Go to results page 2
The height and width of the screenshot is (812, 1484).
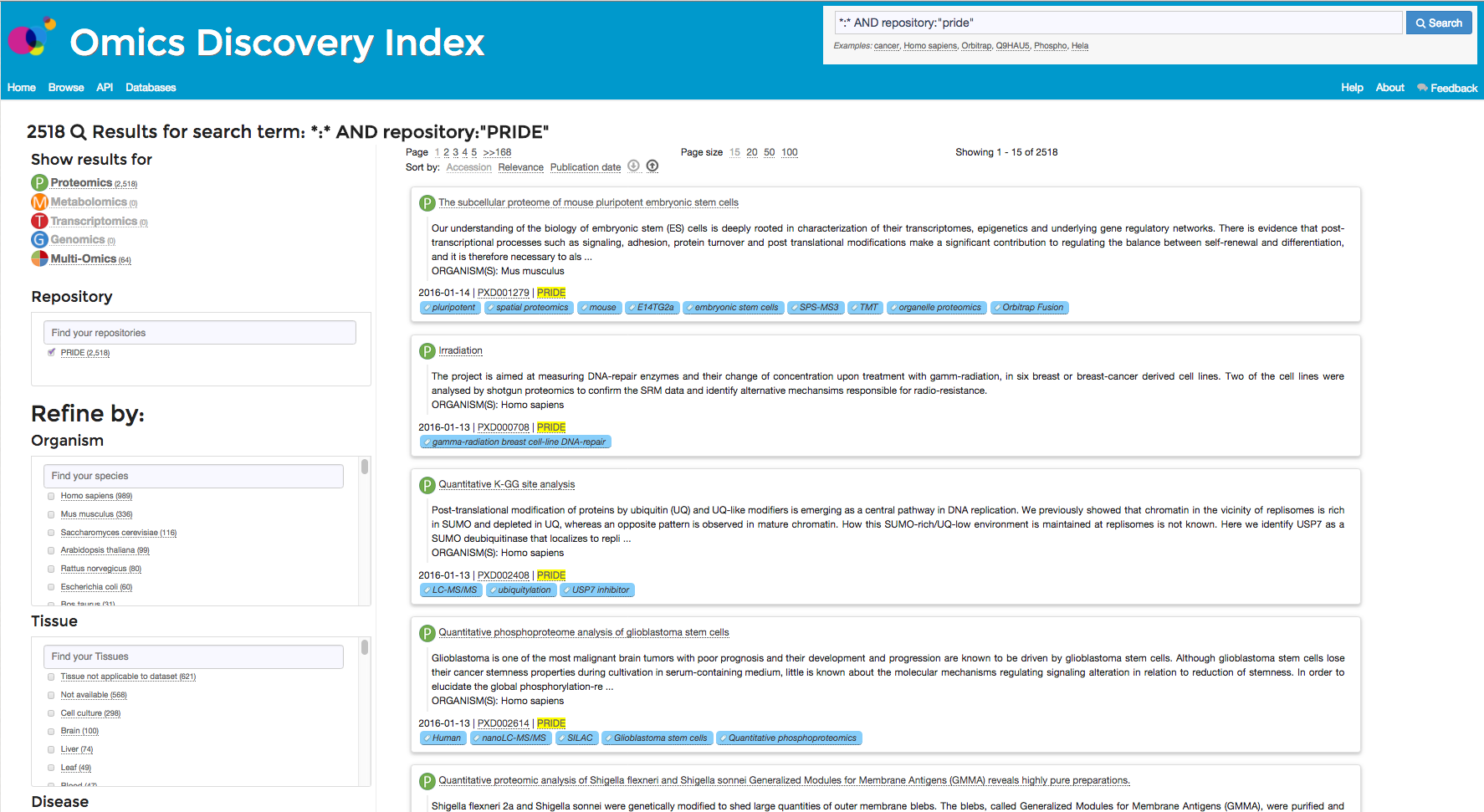pos(446,152)
